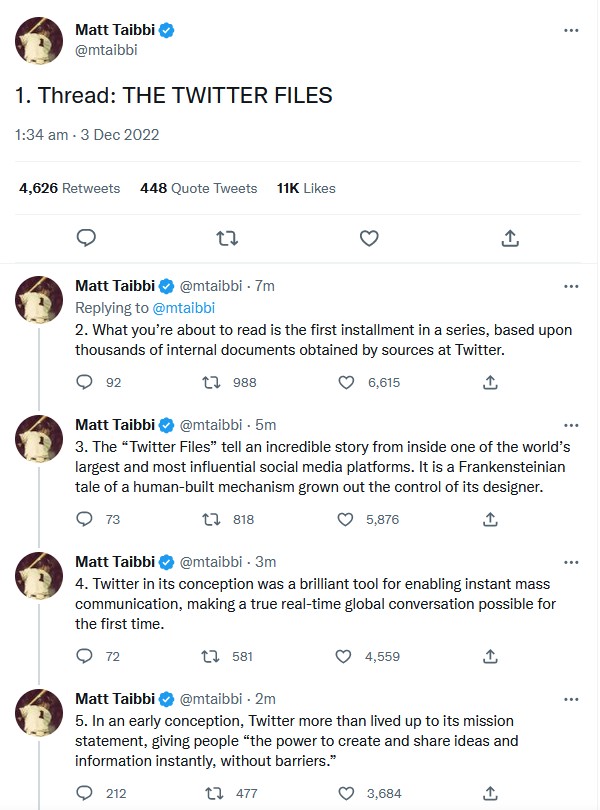View the 4,626 Retweets list
The height and width of the screenshot is (810, 600).
(x=69, y=188)
